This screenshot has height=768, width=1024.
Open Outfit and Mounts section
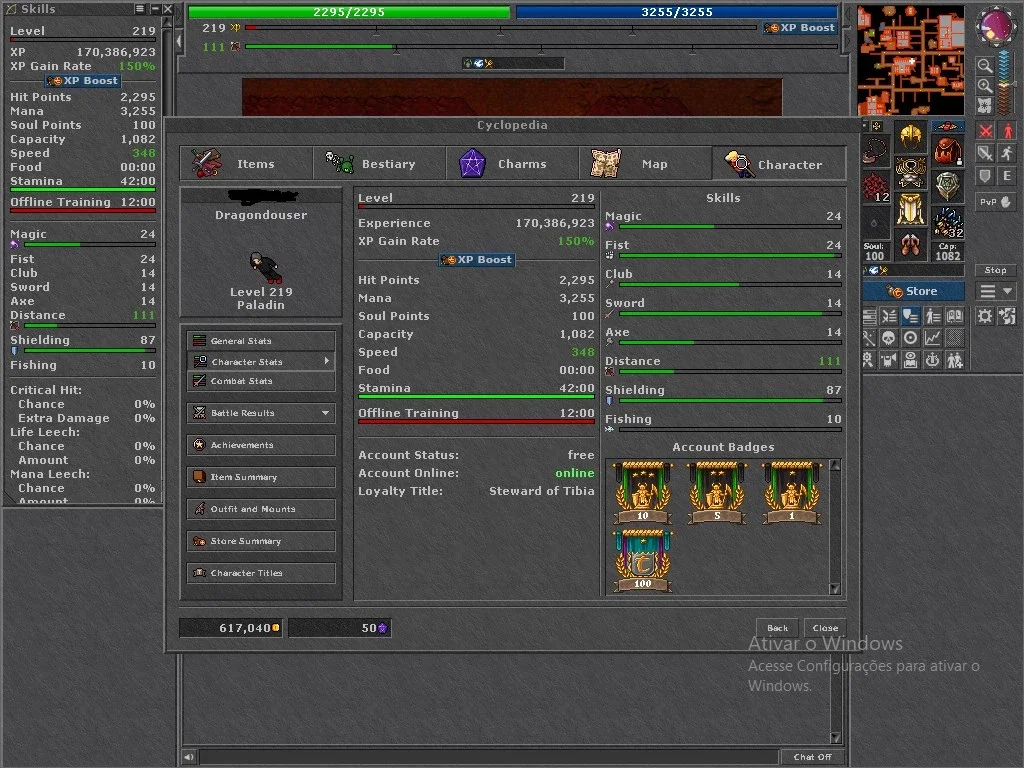(261, 509)
